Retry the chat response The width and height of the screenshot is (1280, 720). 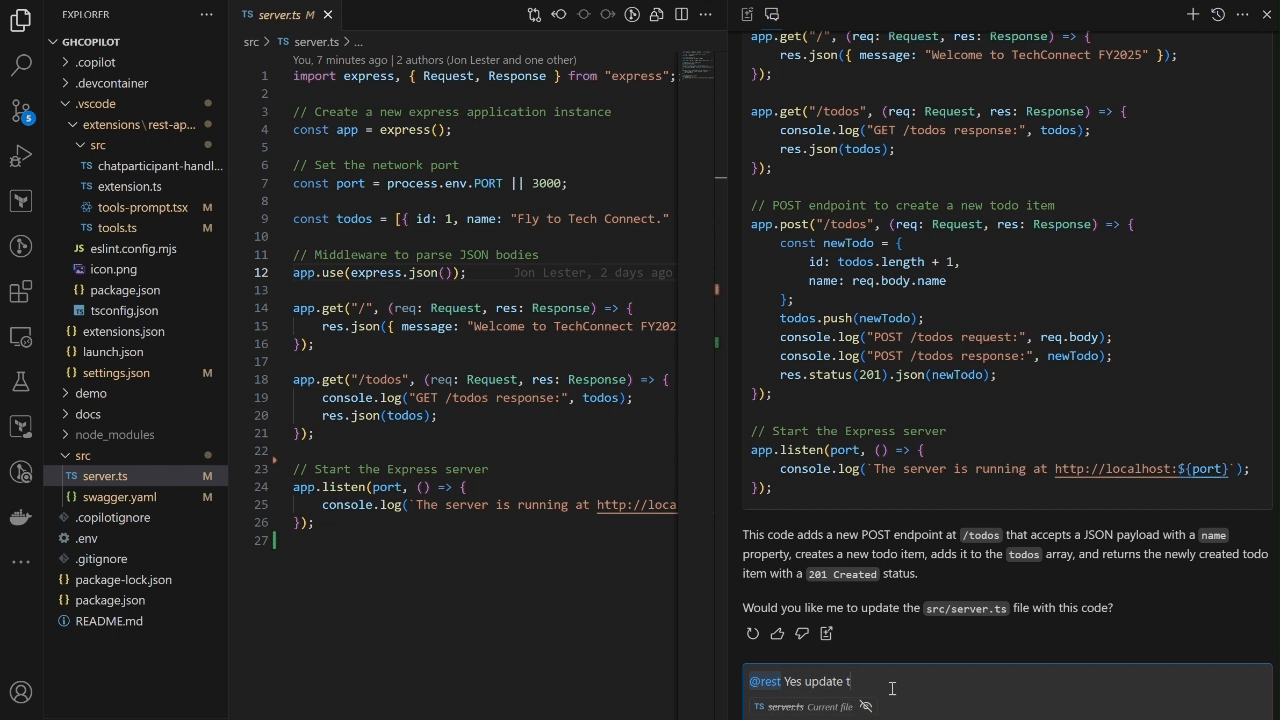[753, 633]
